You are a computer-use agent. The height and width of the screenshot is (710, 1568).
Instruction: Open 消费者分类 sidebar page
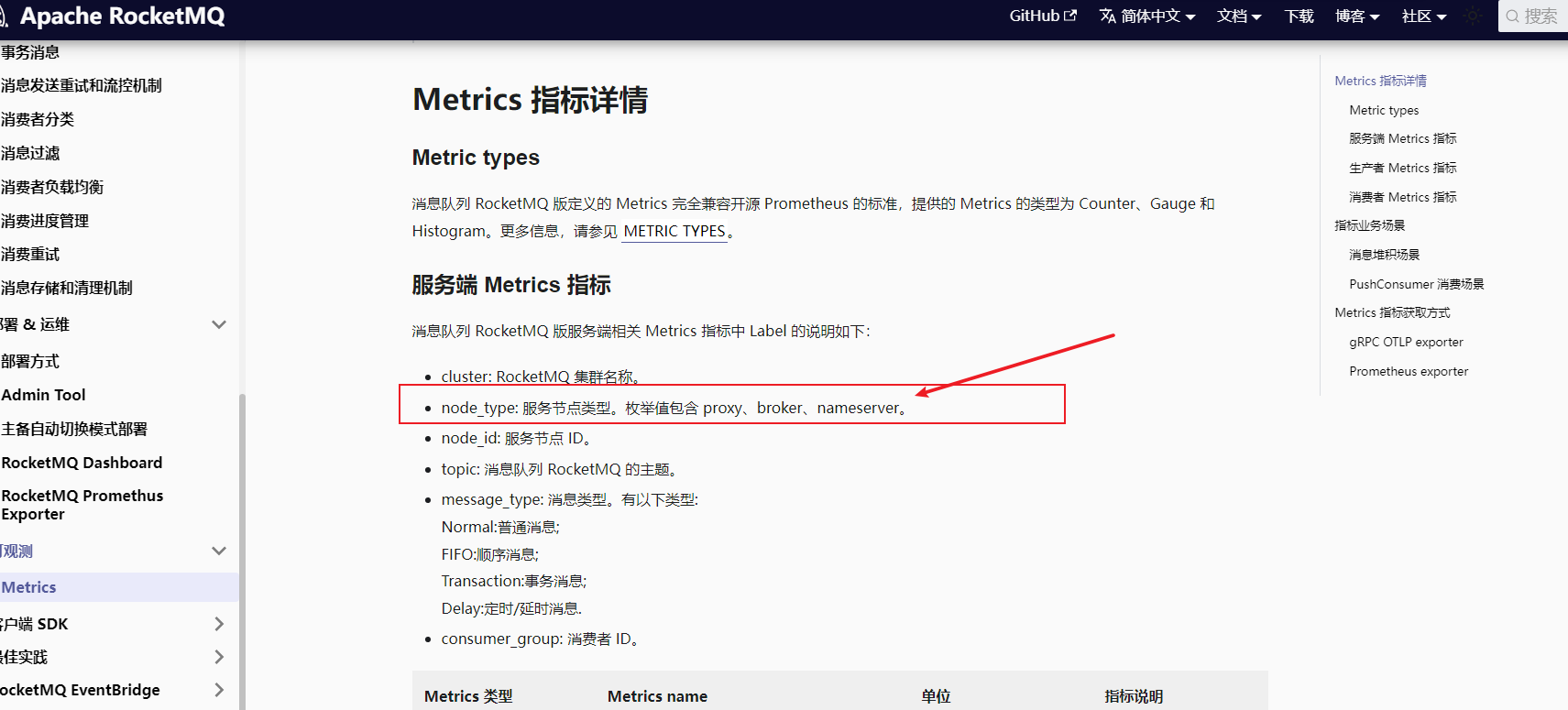(38, 119)
